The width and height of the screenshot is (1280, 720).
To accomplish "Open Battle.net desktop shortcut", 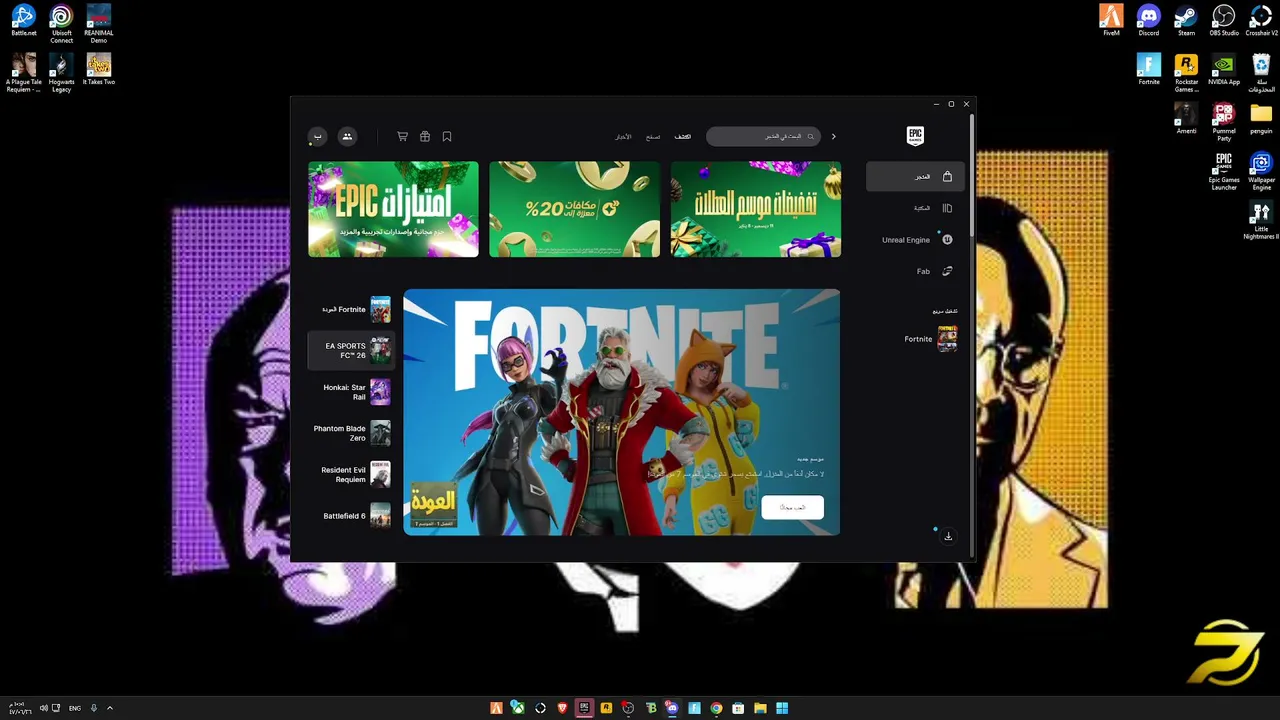I will pyautogui.click(x=24, y=21).
